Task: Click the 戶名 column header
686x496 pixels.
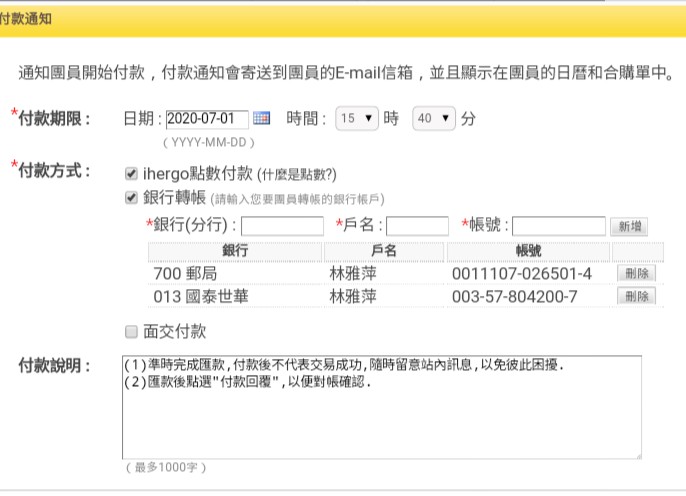Action: pyautogui.click(x=384, y=251)
